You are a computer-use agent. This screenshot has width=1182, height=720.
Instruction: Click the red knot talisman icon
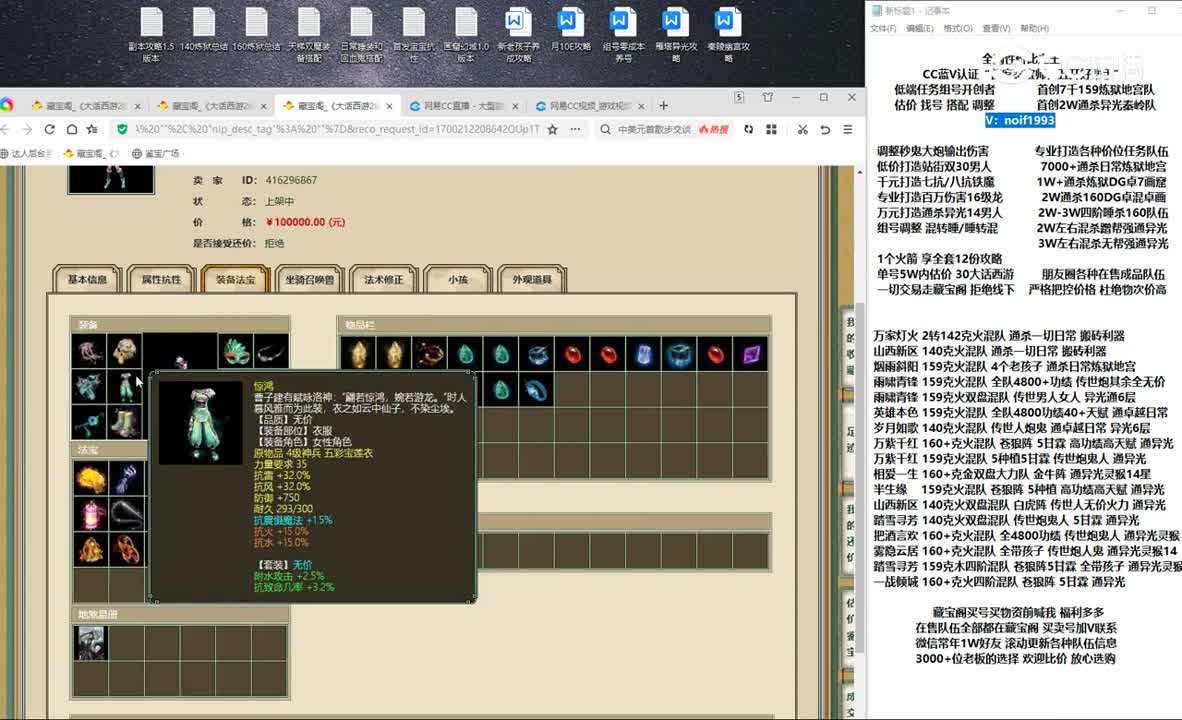coord(126,550)
